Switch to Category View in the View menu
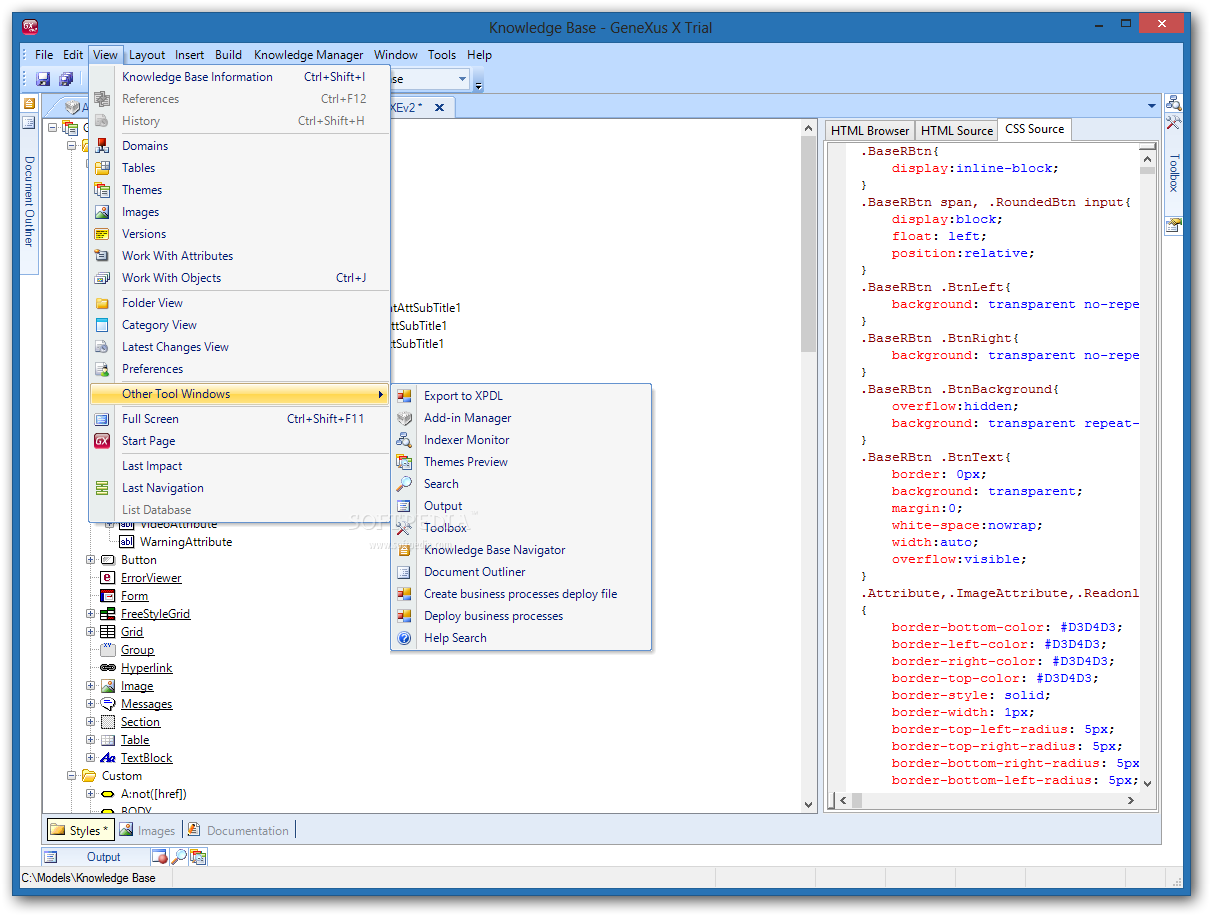The height and width of the screenshot is (916, 1211). (240, 325)
